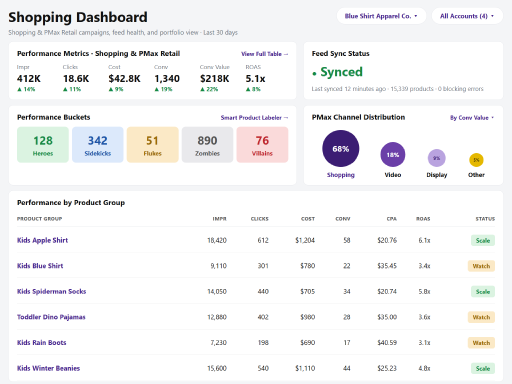512x384 pixels.
Task: Click the Scale badge for Kids Apple Shirt
Action: (x=483, y=240)
